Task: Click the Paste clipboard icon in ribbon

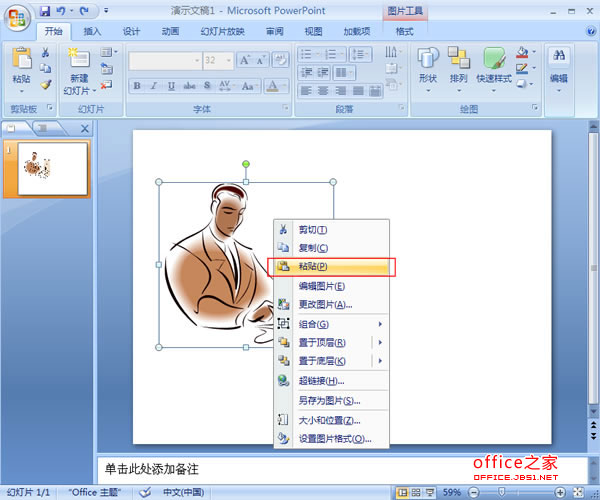Action: pyautogui.click(x=21, y=59)
